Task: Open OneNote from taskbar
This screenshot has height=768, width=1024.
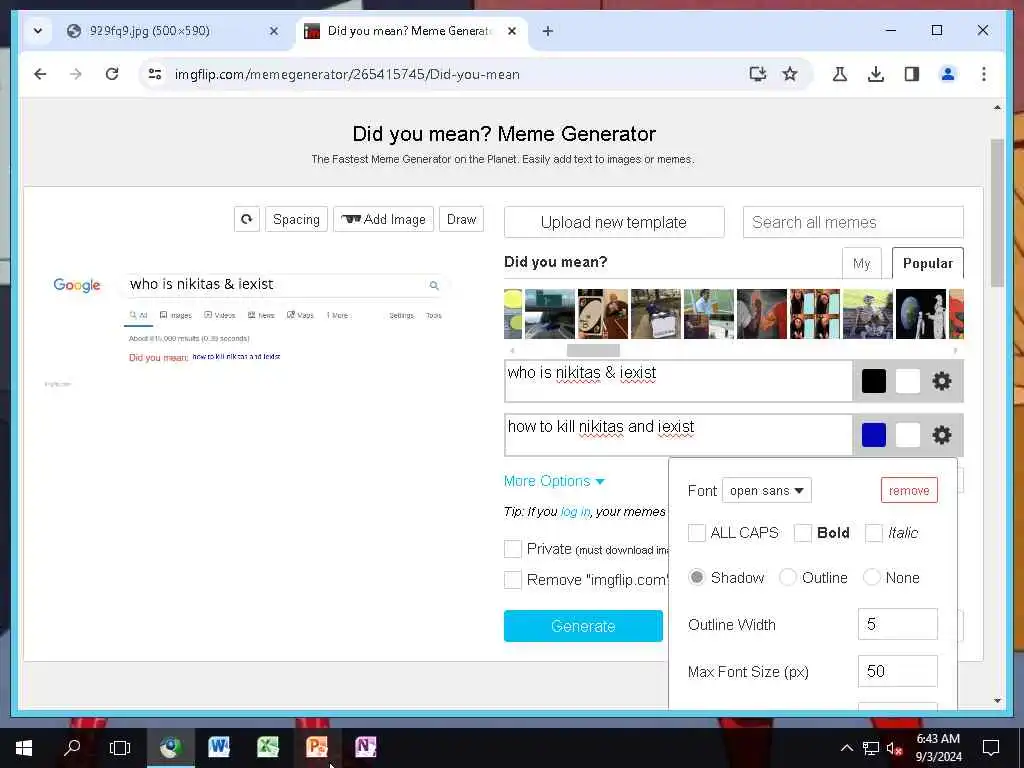Action: pos(366,747)
